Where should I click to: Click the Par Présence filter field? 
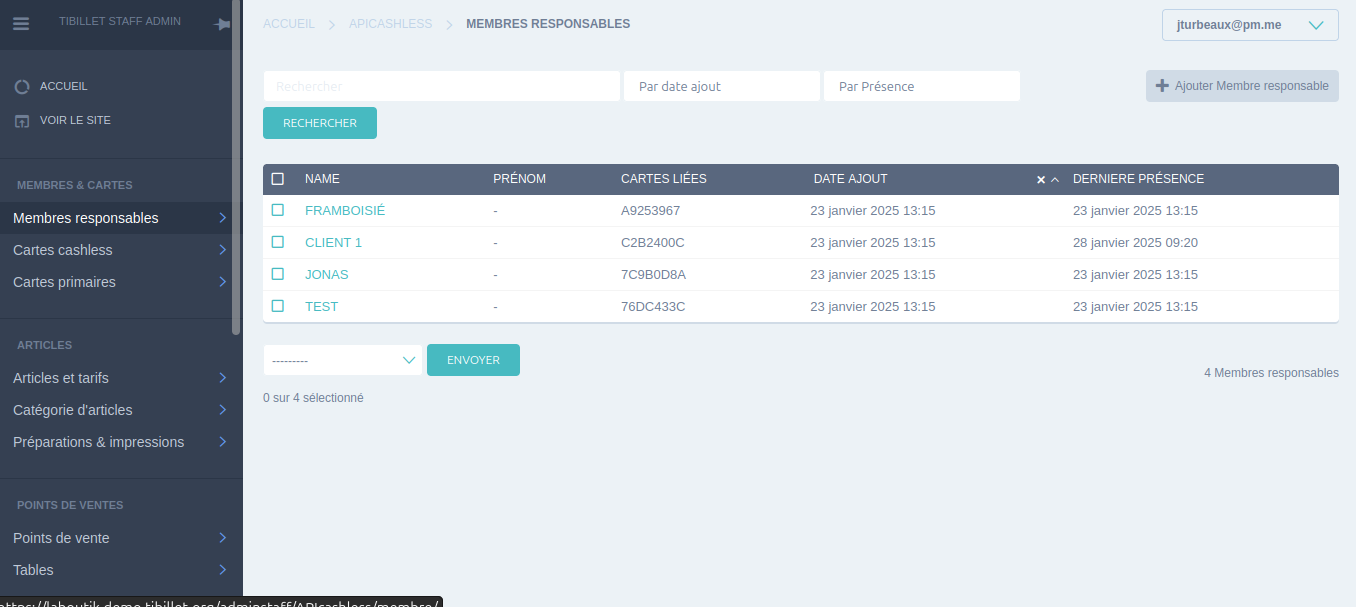pos(922,86)
